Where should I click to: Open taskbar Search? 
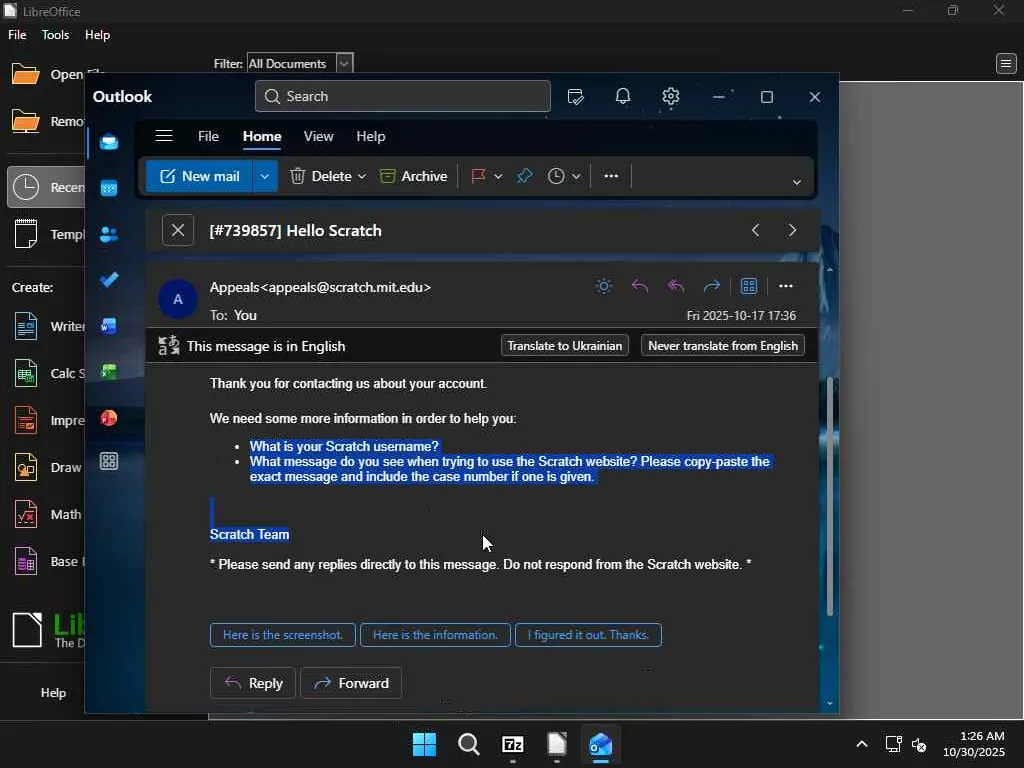[469, 744]
